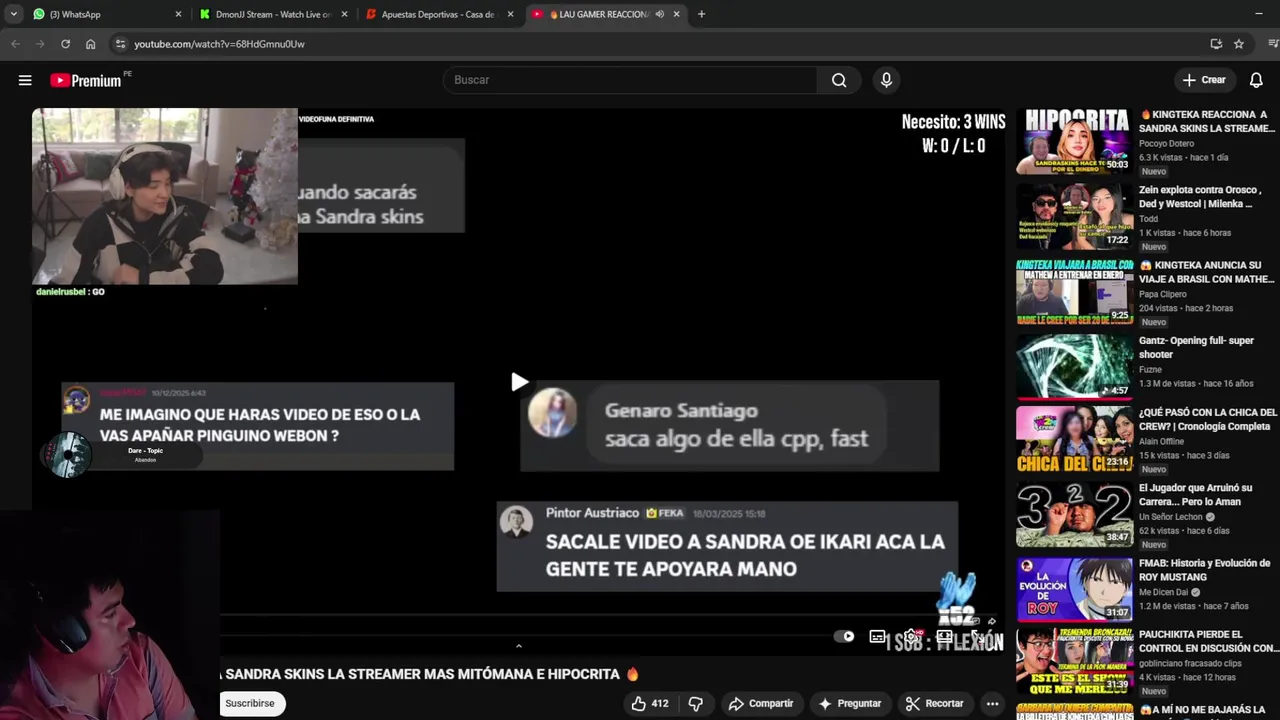
Task: Close the WhatsApp tab
Action: [x=178, y=14]
